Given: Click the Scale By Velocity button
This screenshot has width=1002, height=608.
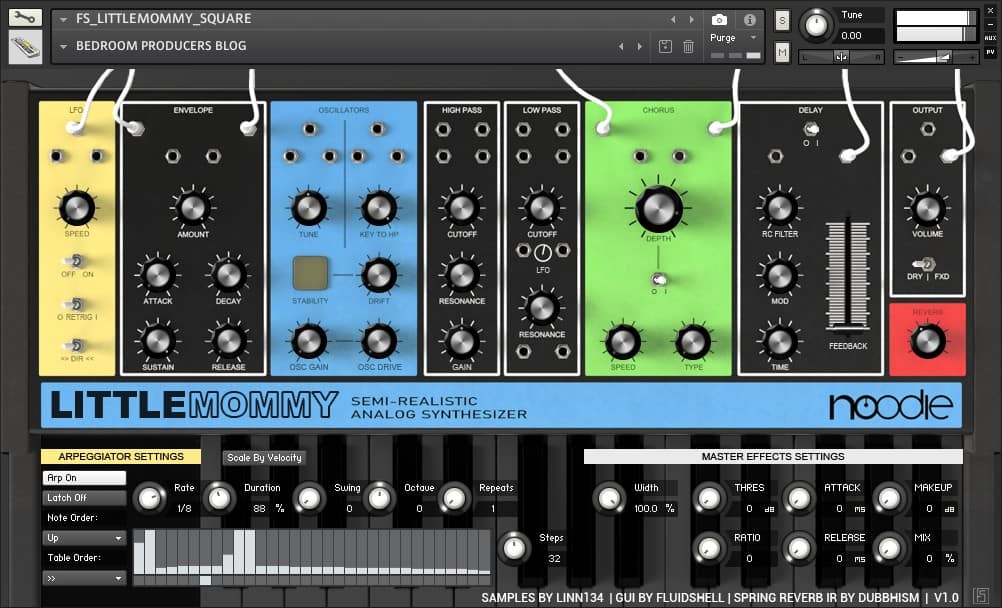Looking at the screenshot, I should pos(265,458).
